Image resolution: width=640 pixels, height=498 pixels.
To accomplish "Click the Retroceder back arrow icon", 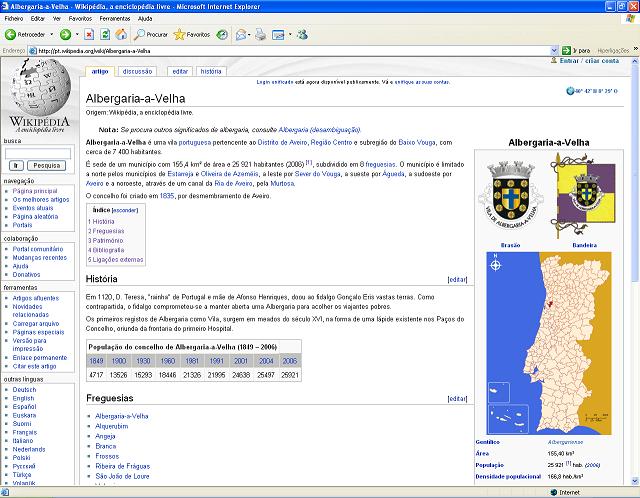I will point(10,35).
